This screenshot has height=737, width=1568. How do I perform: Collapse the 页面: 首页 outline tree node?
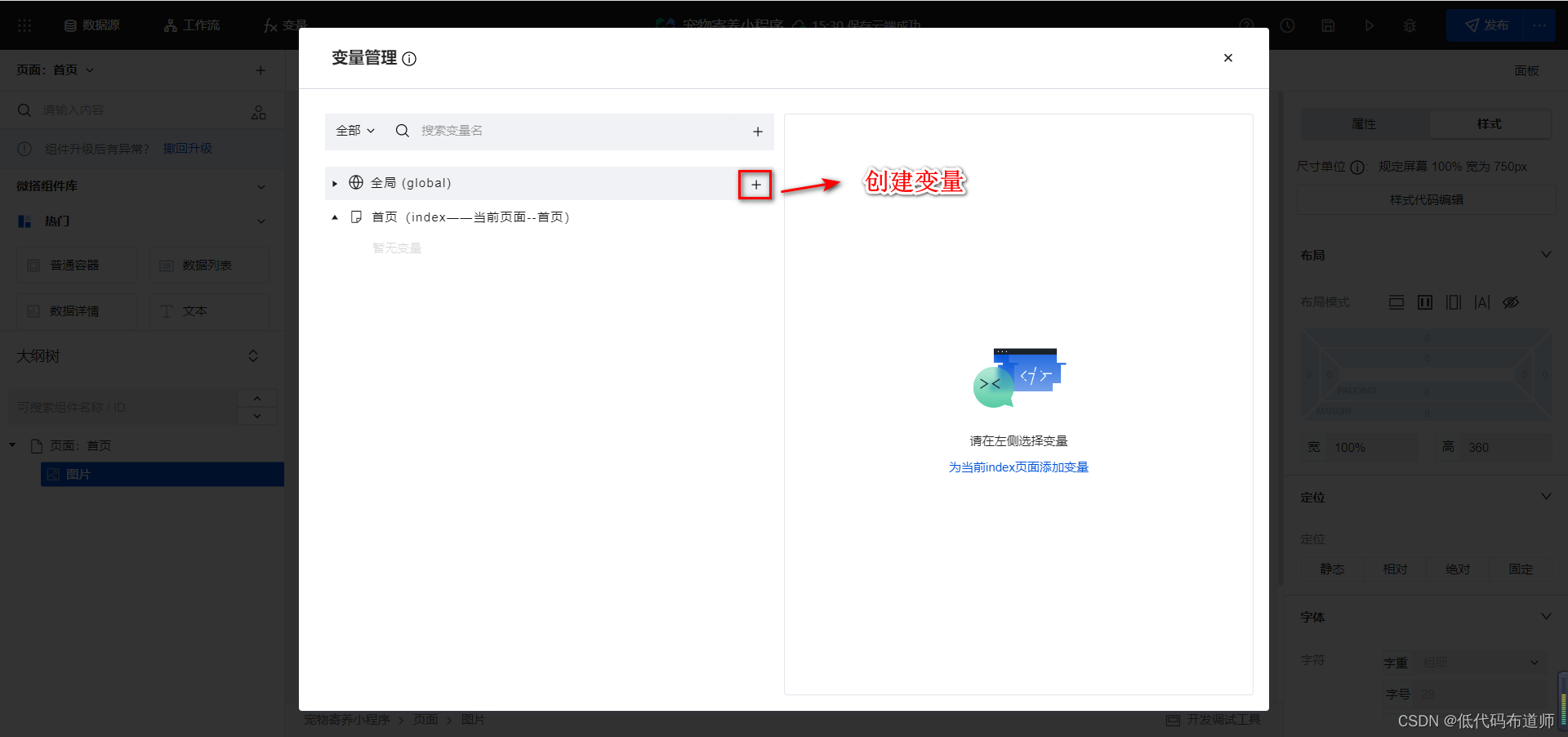(x=12, y=445)
